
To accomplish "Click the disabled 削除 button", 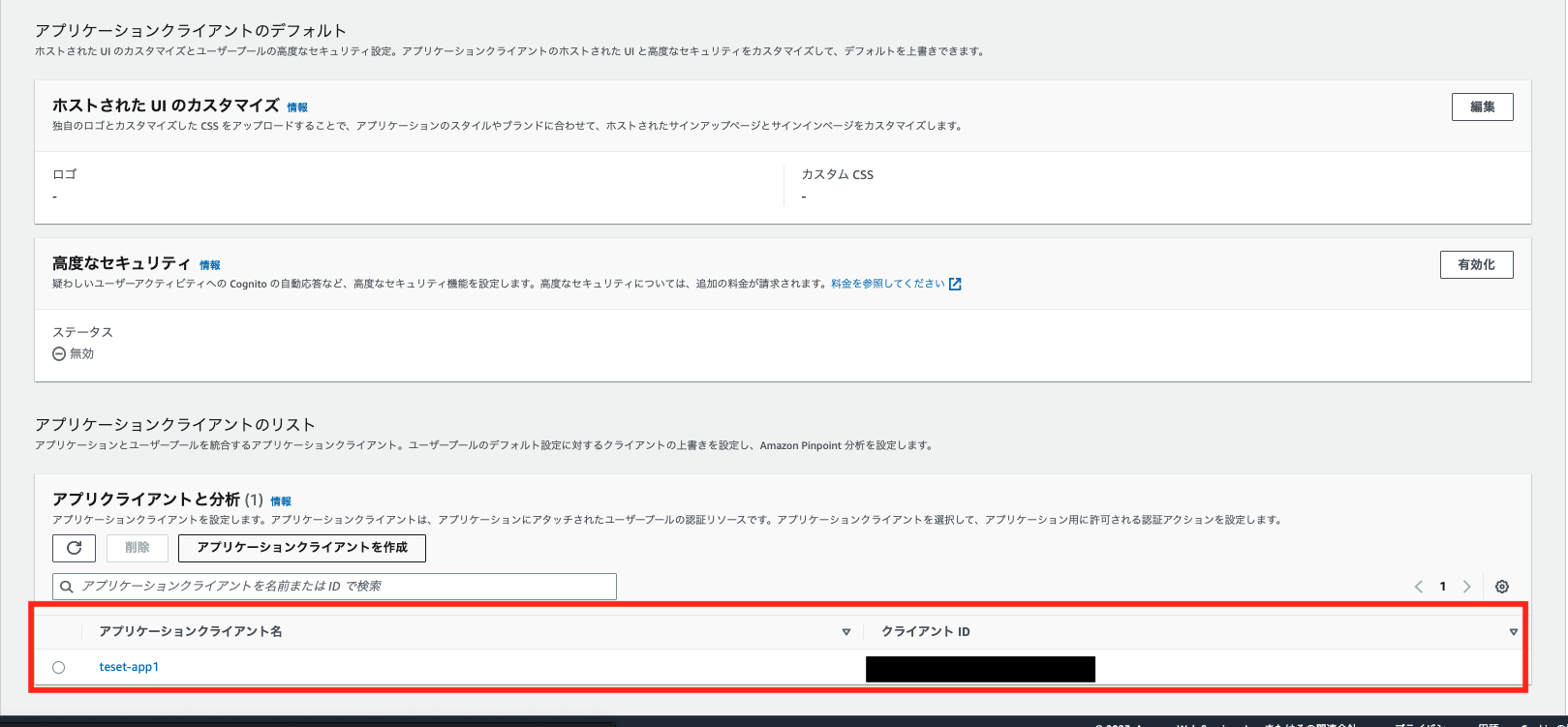I will (x=138, y=548).
